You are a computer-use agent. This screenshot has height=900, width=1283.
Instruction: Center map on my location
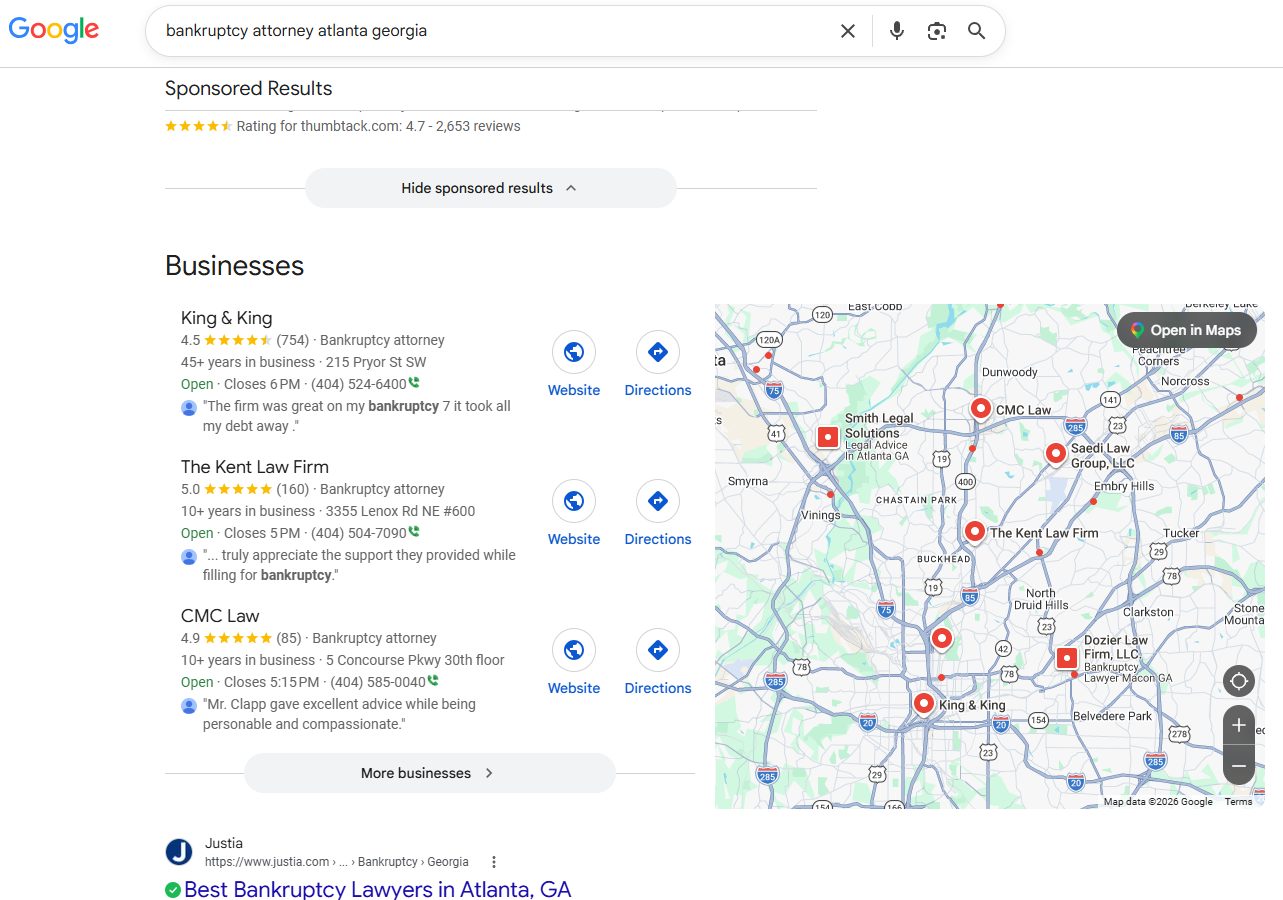(1239, 681)
